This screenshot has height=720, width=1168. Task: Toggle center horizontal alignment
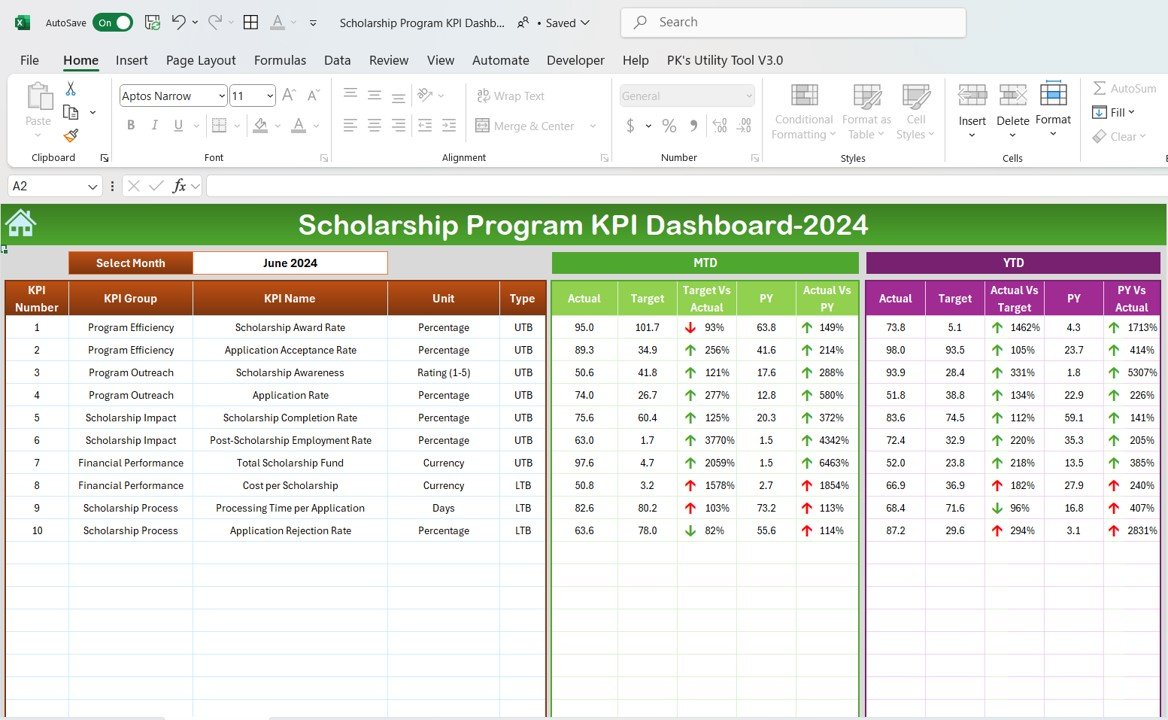375,125
